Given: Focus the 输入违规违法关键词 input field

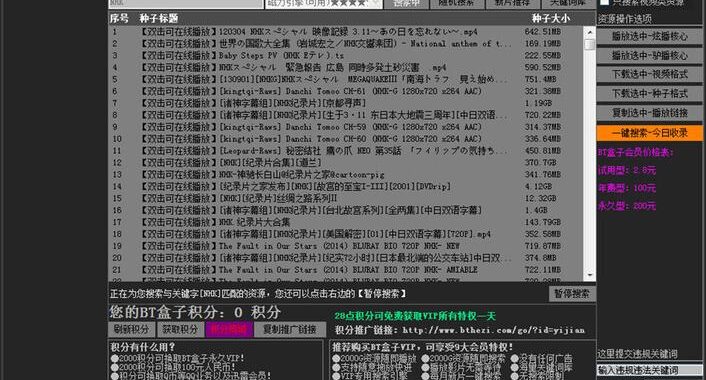Looking at the screenshot, I should 650,370.
